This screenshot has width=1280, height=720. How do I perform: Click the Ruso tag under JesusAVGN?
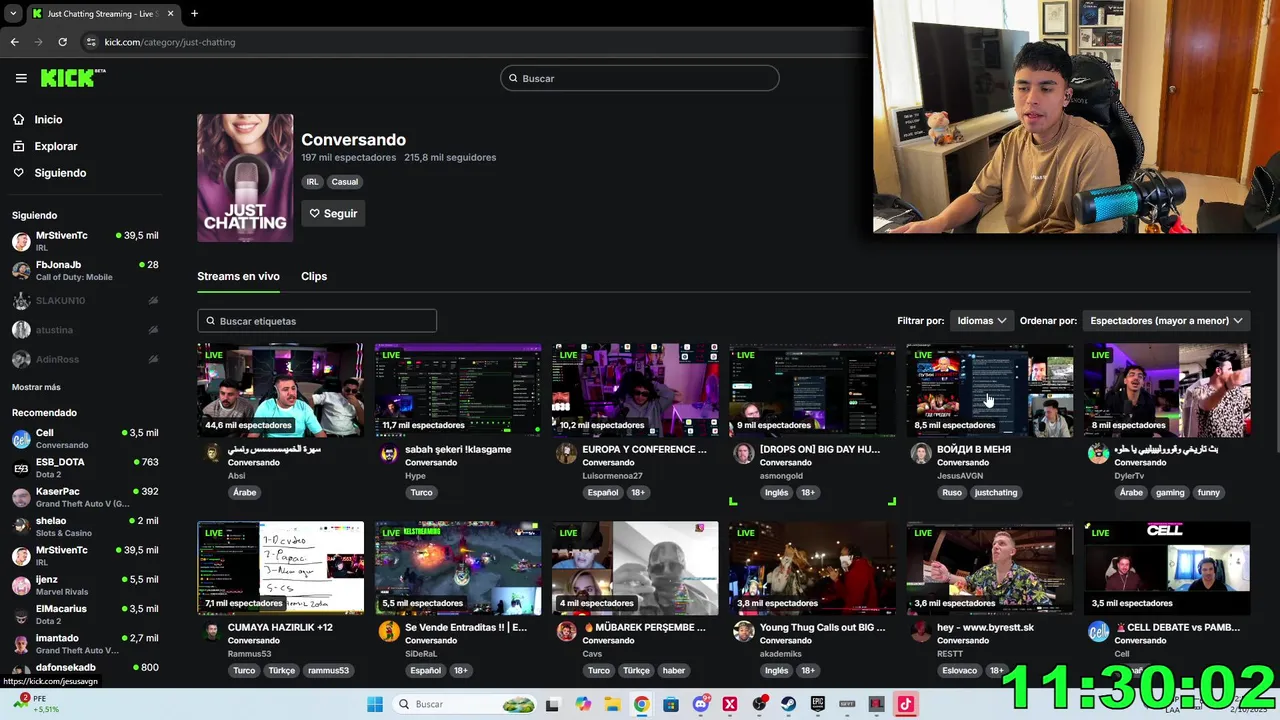pyautogui.click(x=952, y=492)
